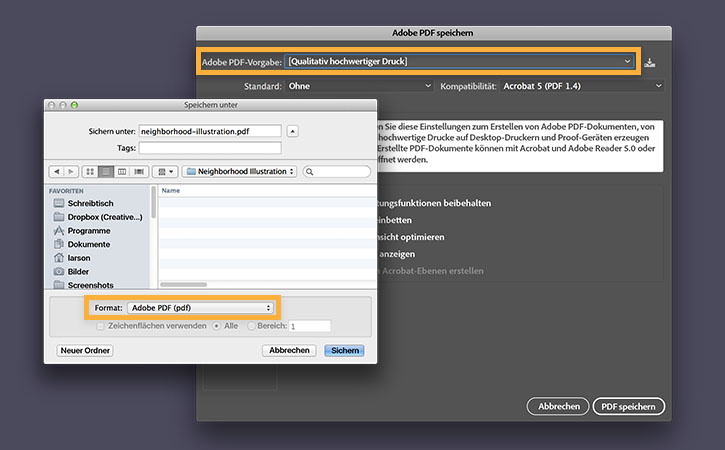Click the larson house icon
725x450 pixels.
click(x=59, y=258)
